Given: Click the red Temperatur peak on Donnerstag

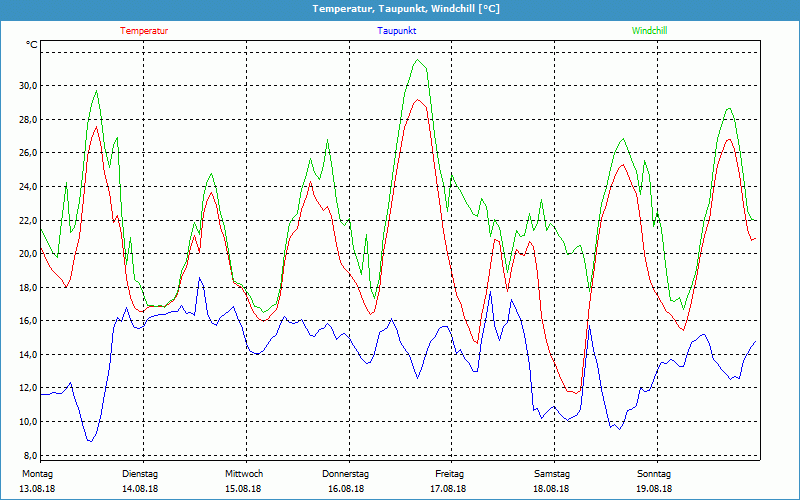Looking at the screenshot, I should click(x=418, y=99).
